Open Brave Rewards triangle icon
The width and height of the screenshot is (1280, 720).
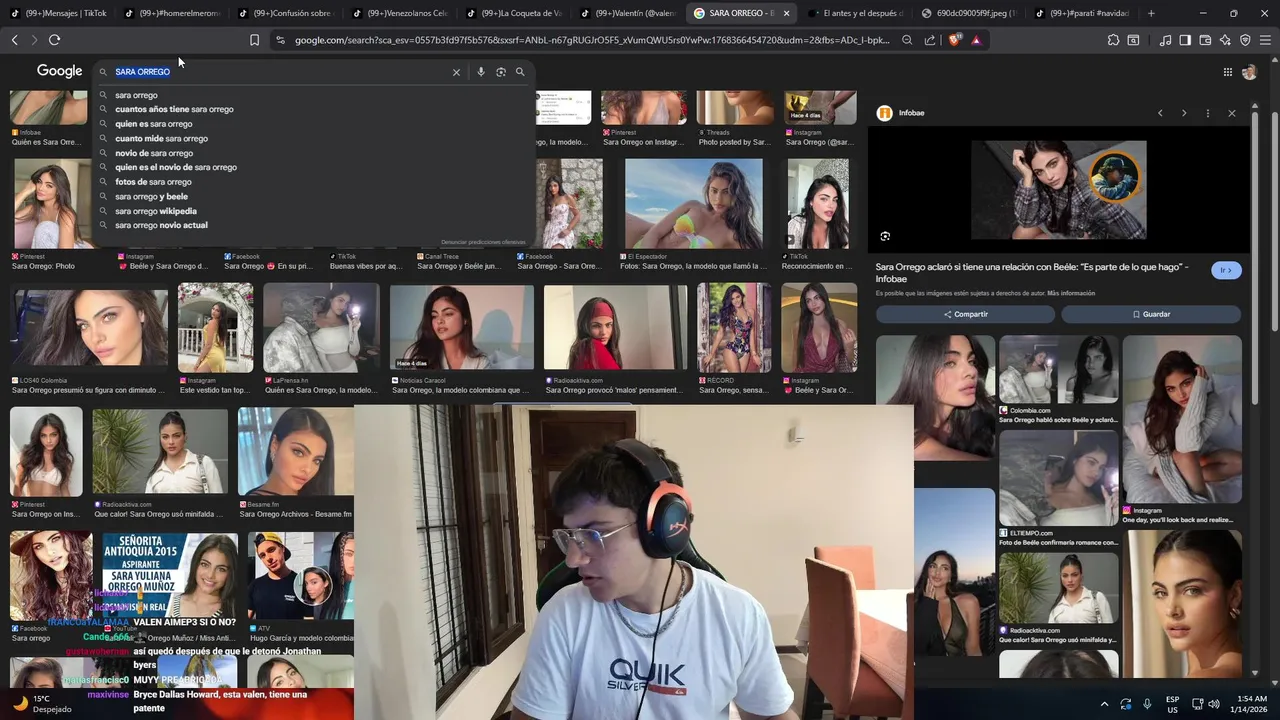976,40
